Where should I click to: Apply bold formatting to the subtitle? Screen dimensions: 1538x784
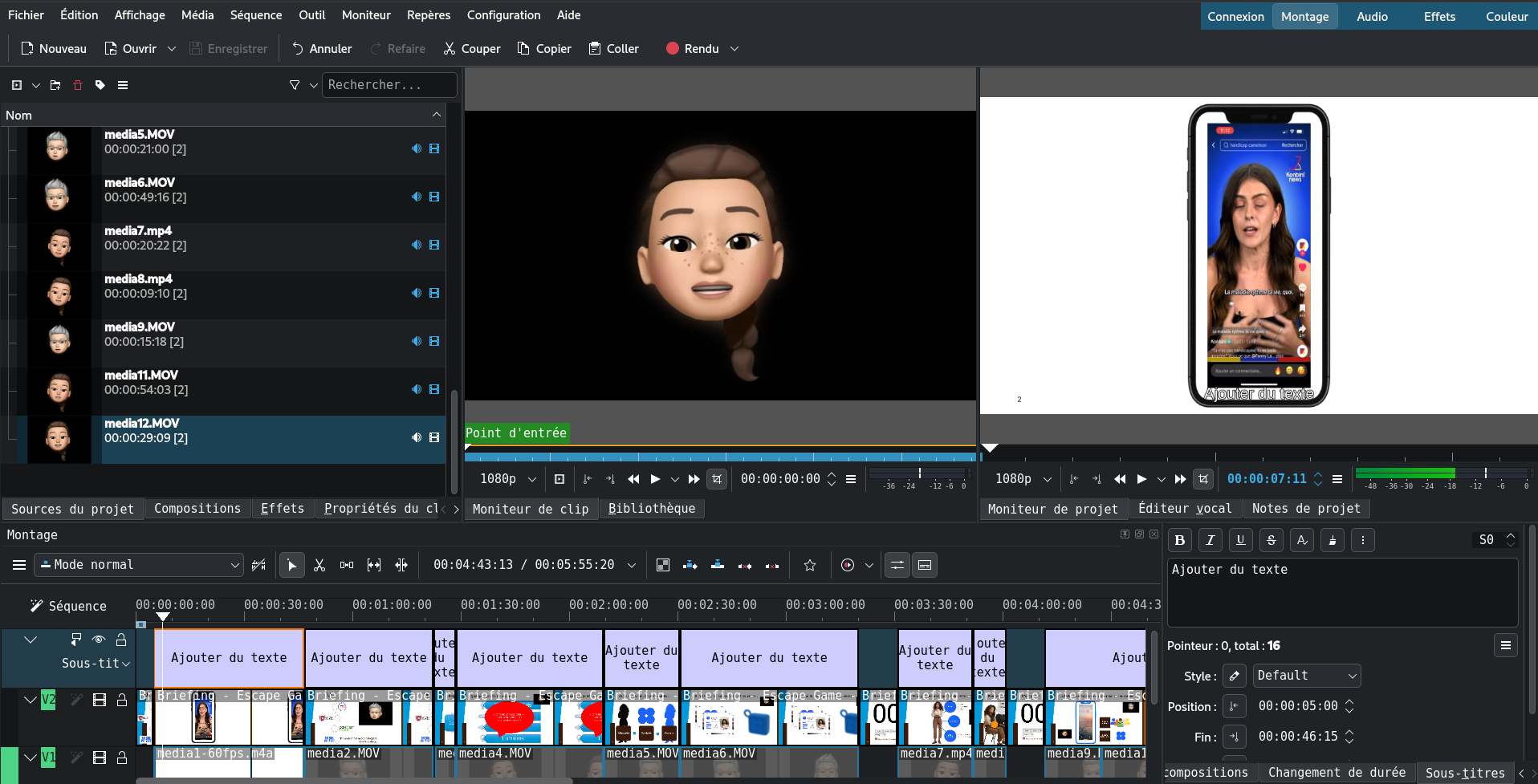click(x=1180, y=540)
